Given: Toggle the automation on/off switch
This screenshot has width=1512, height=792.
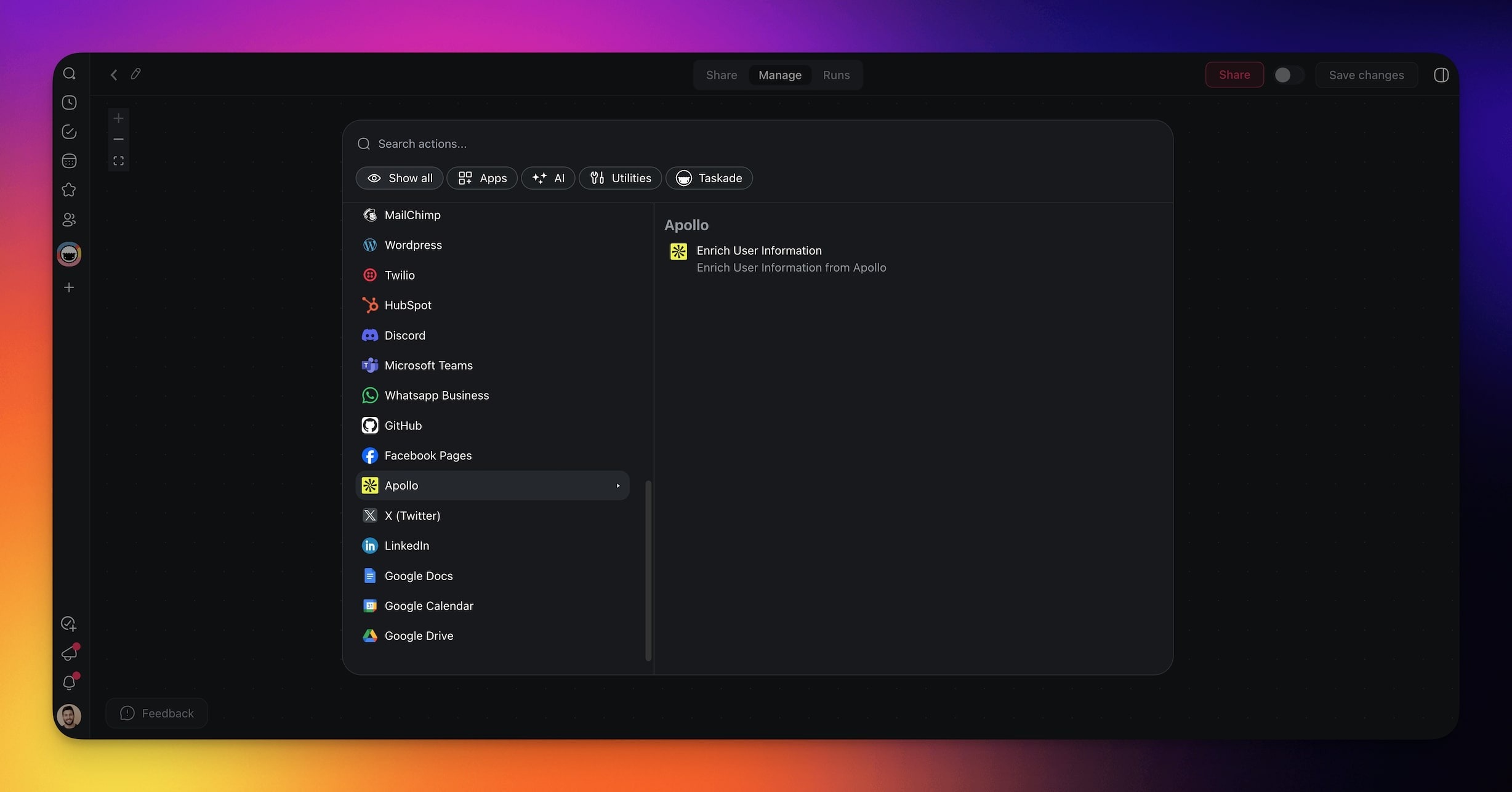Looking at the screenshot, I should pyautogui.click(x=1289, y=75).
